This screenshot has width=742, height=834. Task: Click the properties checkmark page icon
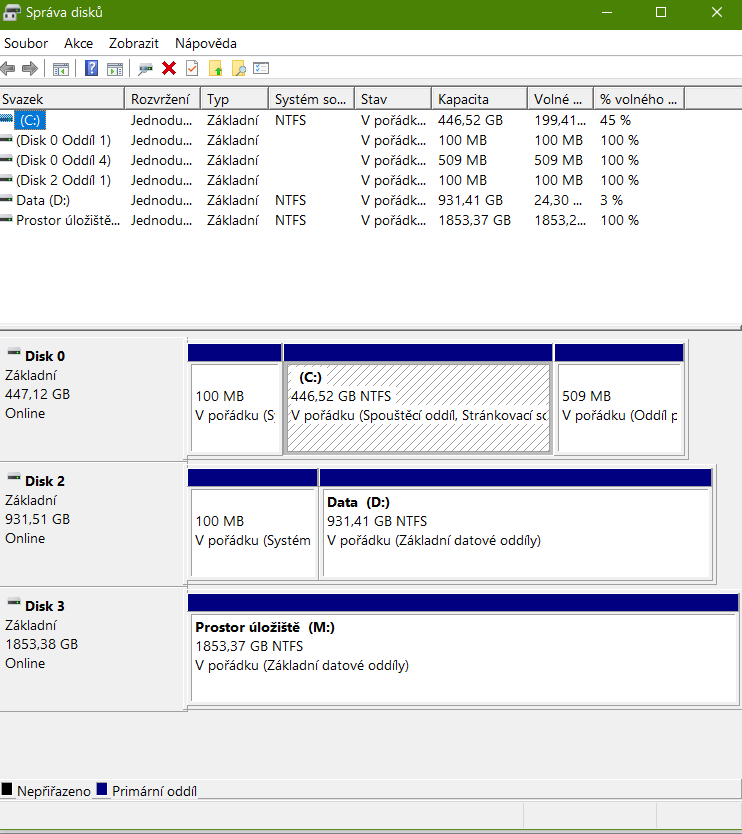192,68
